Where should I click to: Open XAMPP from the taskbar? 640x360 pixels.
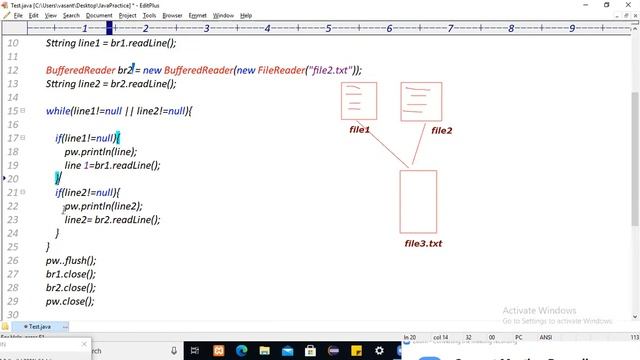click(x=218, y=351)
